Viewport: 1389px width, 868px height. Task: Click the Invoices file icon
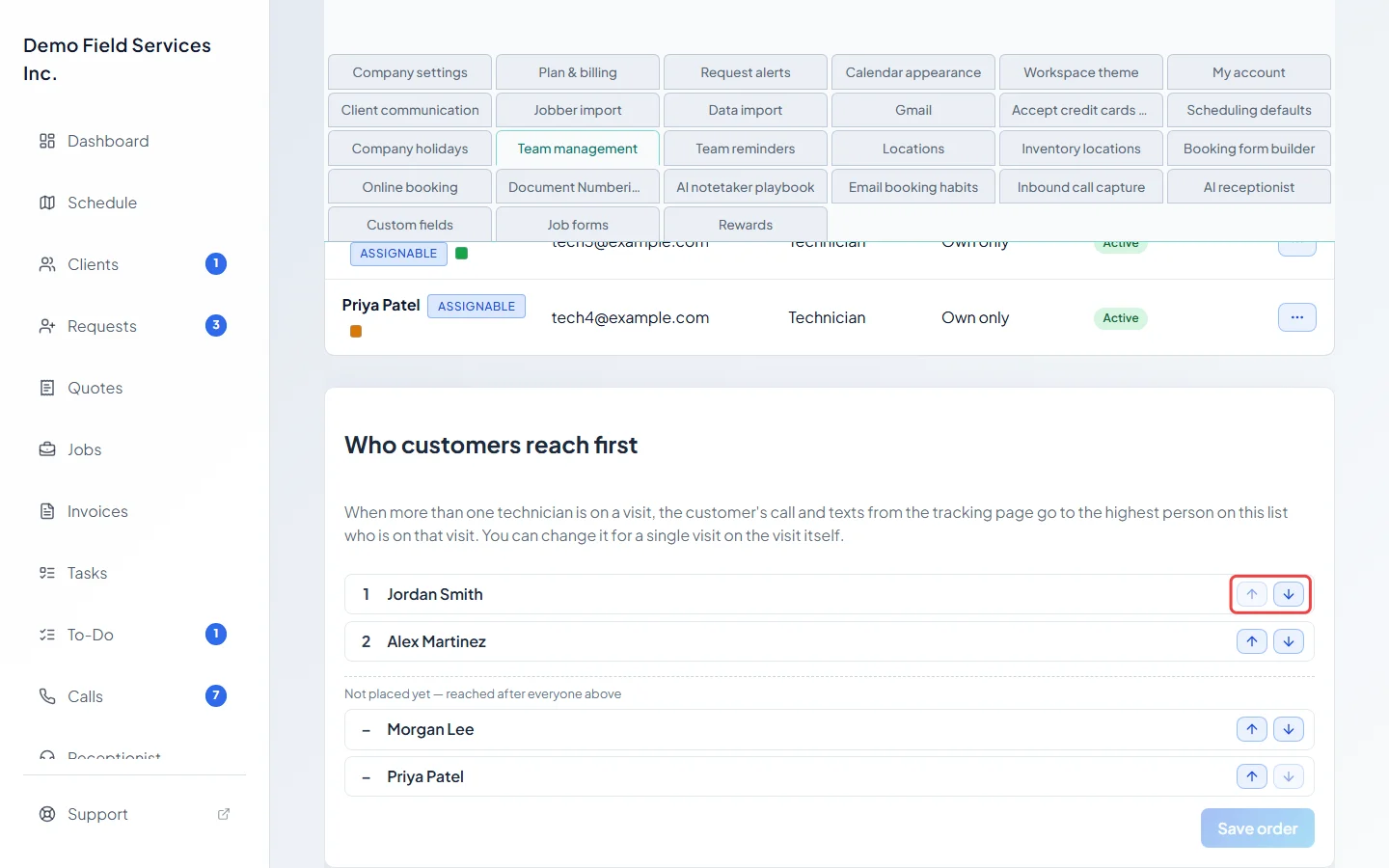point(47,511)
